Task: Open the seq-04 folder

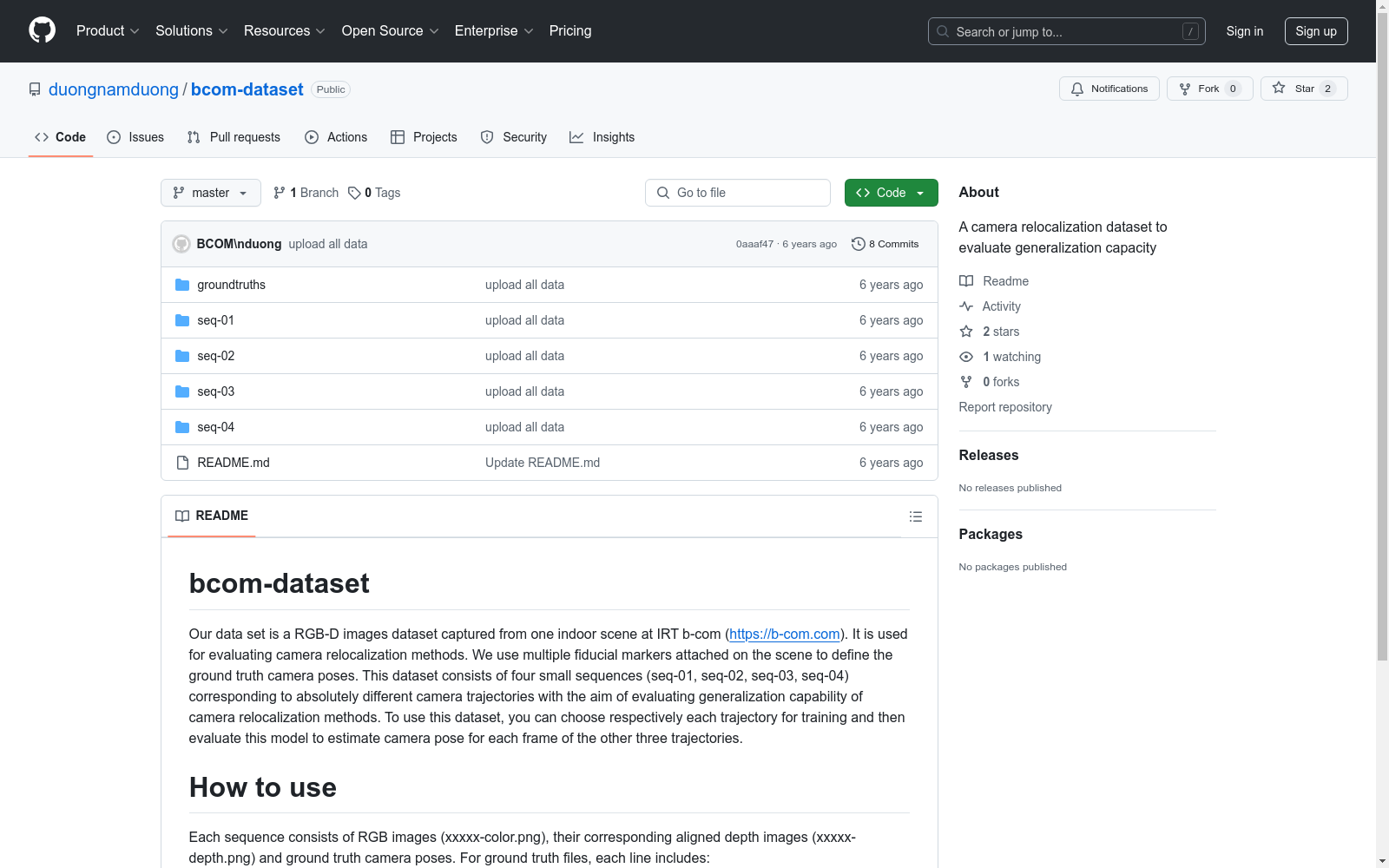Action: (x=215, y=427)
